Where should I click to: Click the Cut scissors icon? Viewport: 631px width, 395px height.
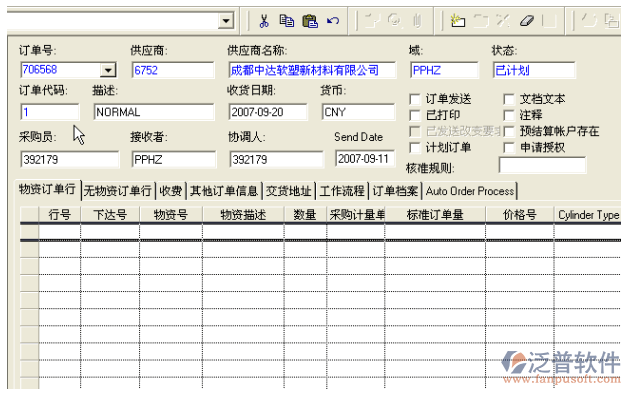[x=264, y=21]
